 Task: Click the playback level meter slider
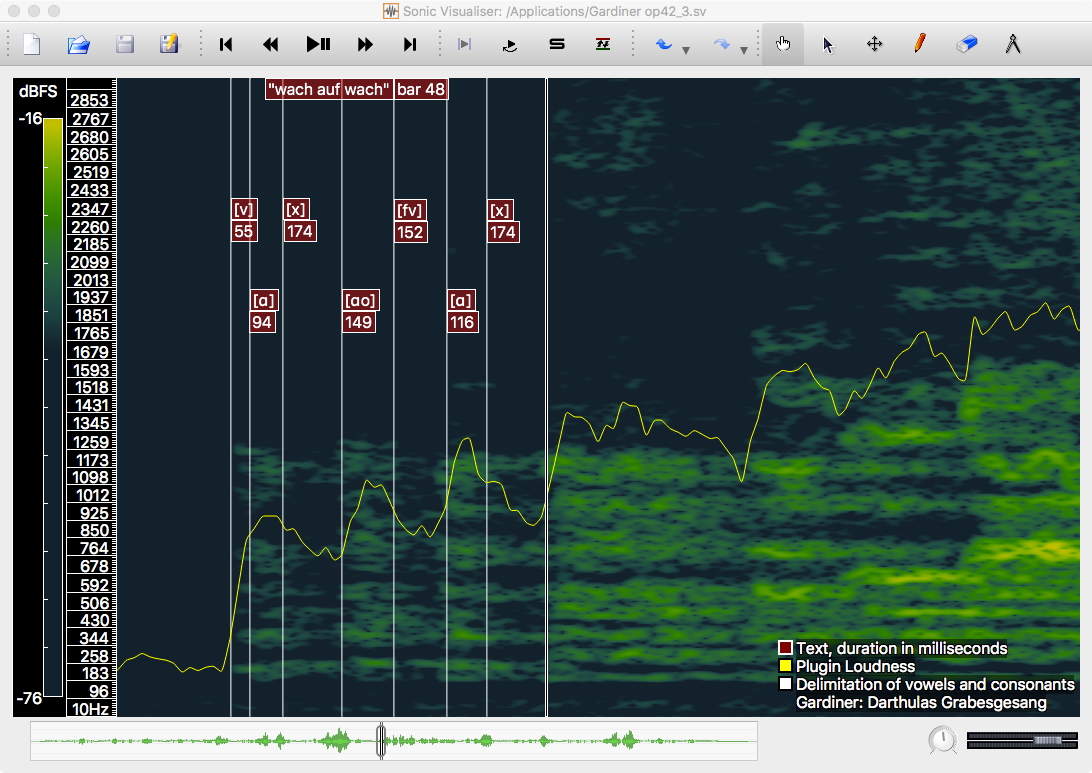pos(1022,740)
